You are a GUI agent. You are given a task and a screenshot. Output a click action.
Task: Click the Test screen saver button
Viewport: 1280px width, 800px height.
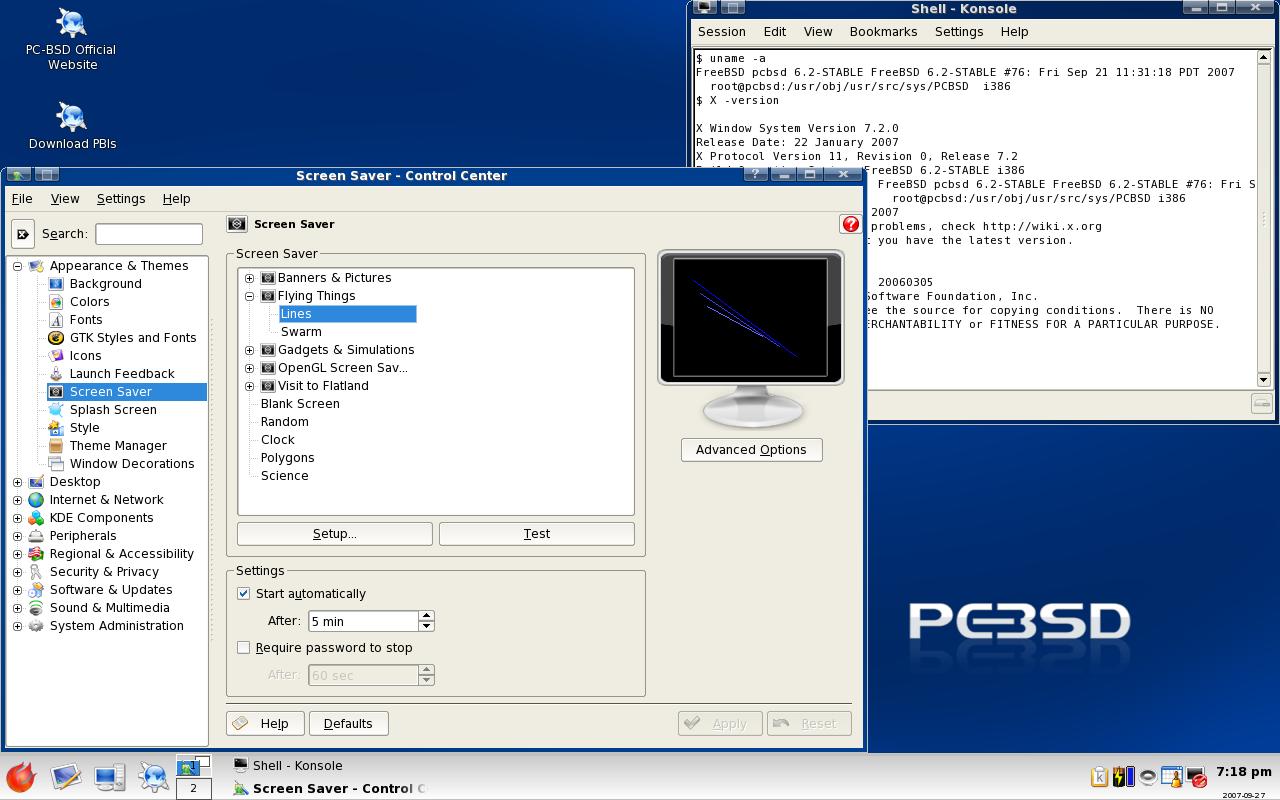coord(537,534)
